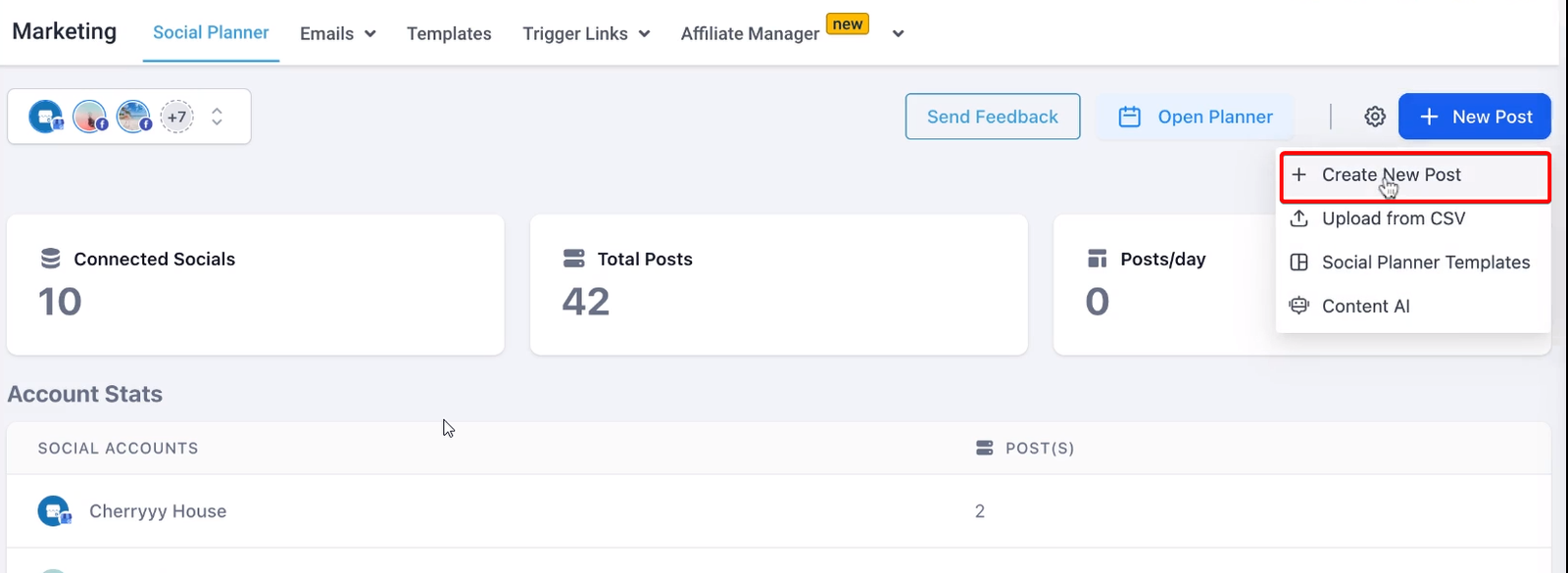This screenshot has height=573, width=1568.
Task: Select Upload from CSV option
Action: (x=1393, y=218)
